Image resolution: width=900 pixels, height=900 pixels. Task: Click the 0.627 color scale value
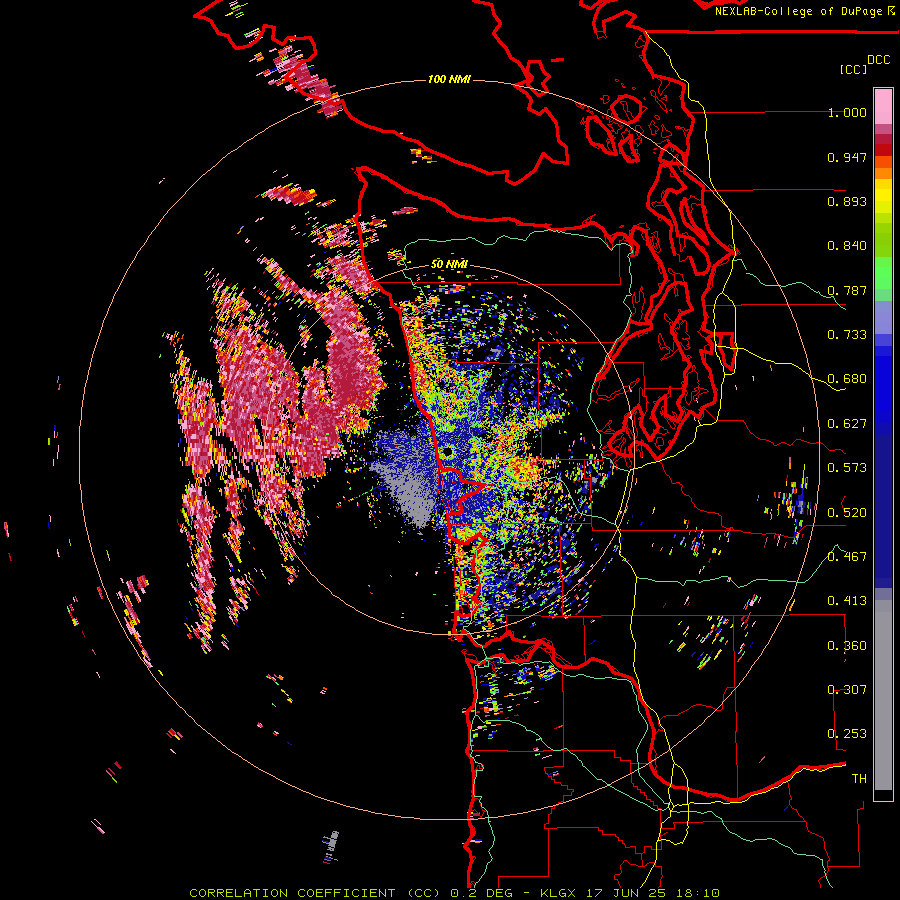(847, 424)
